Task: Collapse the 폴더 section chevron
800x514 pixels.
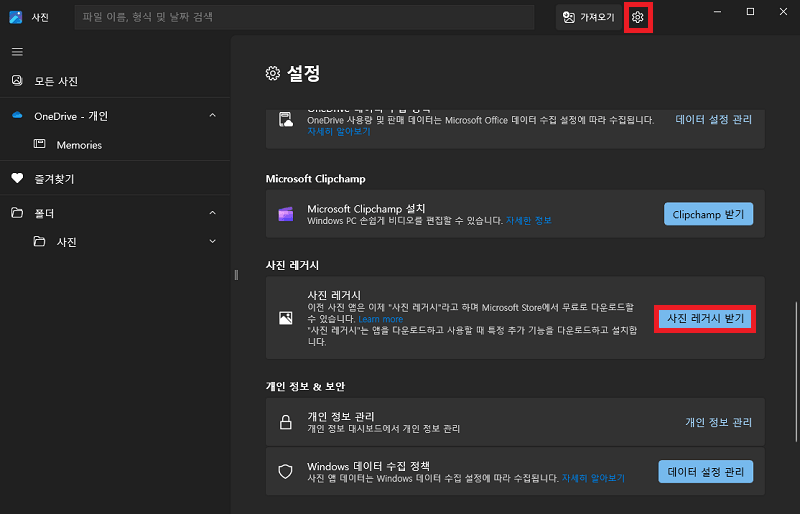Action: click(x=213, y=213)
